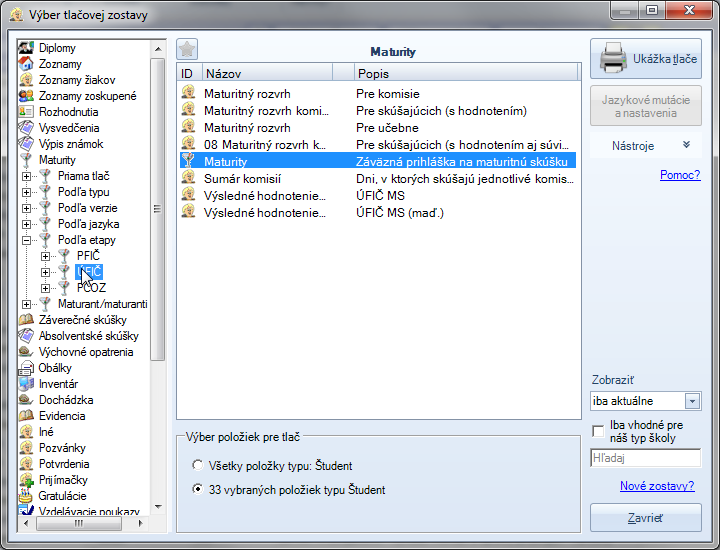This screenshot has height=550, width=721.
Task: Select the ÚFIČ MS (maď.) report row
Action: (x=378, y=212)
